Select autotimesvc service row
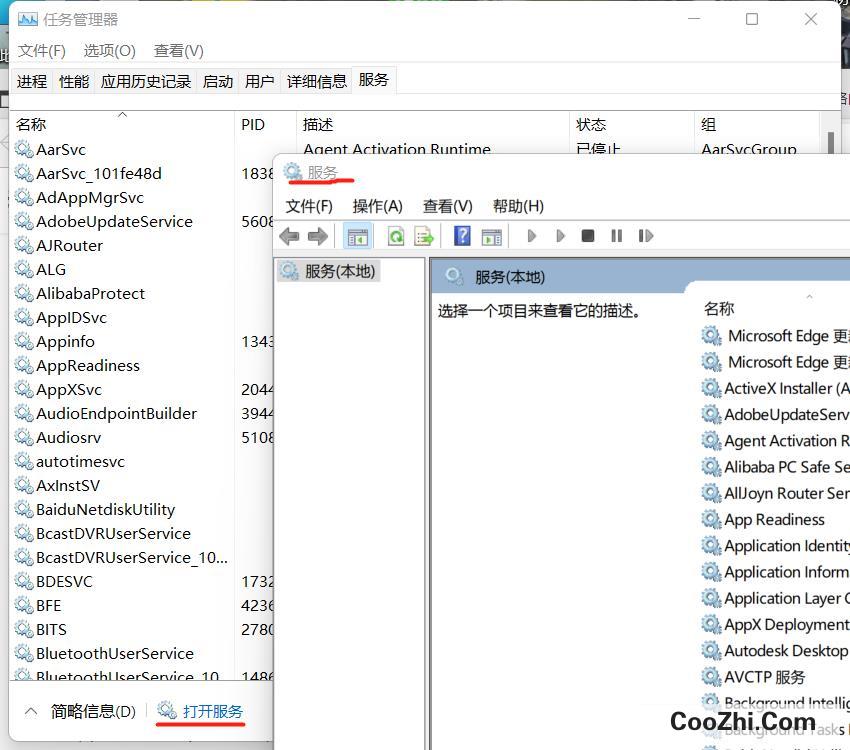Viewport: 850px width, 750px height. pyautogui.click(x=80, y=461)
